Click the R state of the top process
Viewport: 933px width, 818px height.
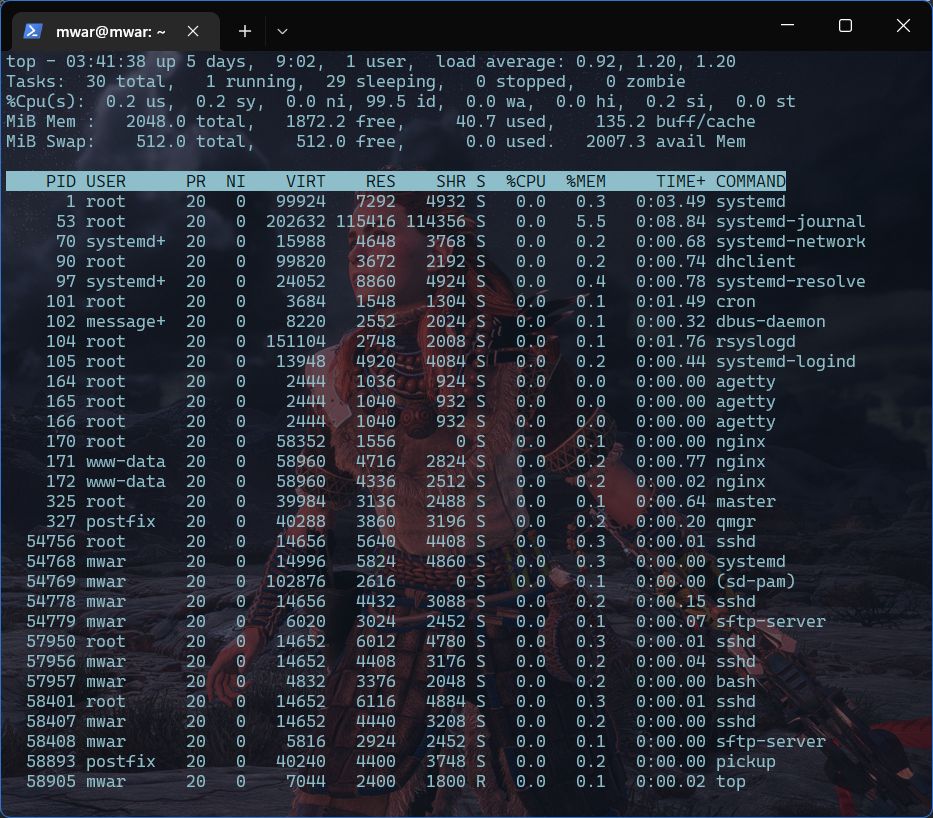click(x=481, y=782)
